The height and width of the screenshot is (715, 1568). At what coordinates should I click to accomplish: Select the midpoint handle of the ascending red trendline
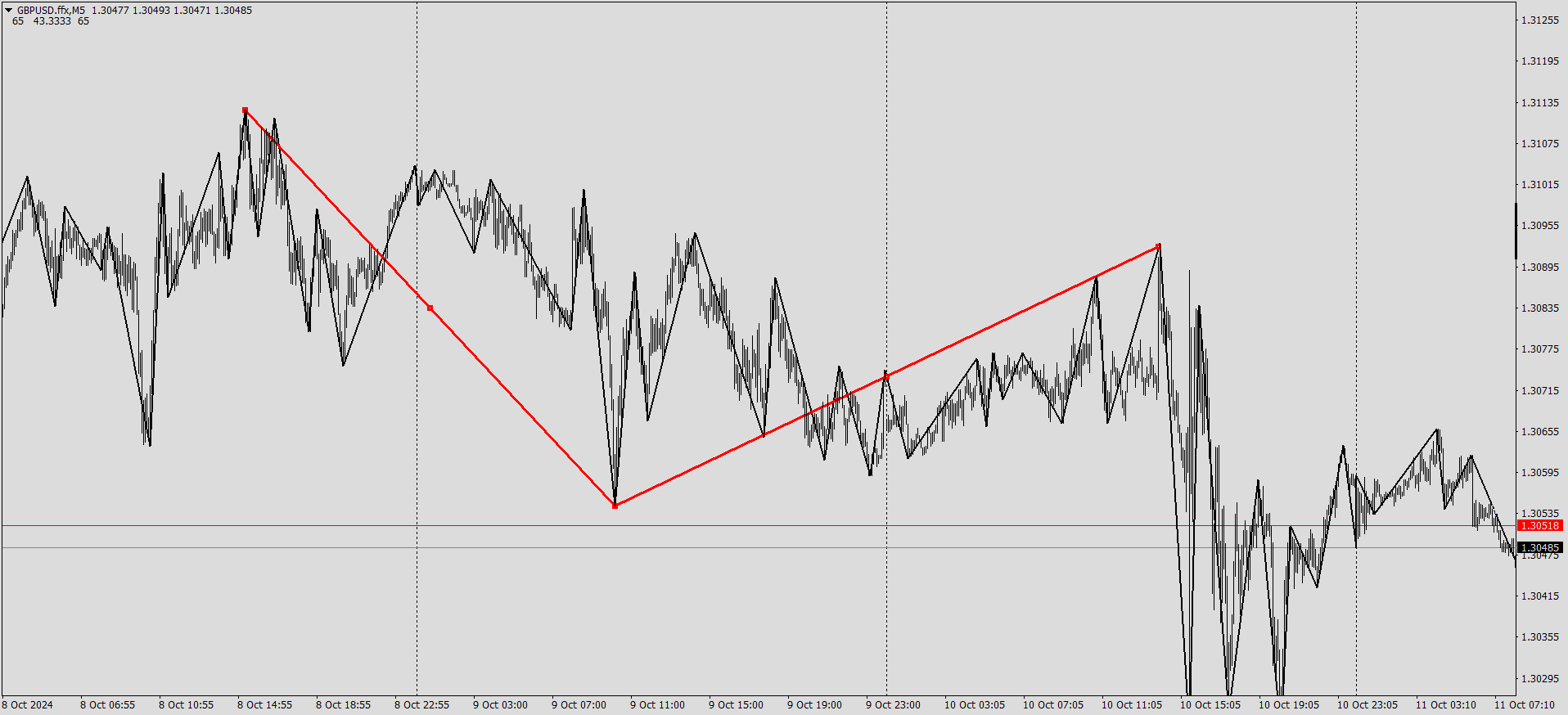coord(886,376)
